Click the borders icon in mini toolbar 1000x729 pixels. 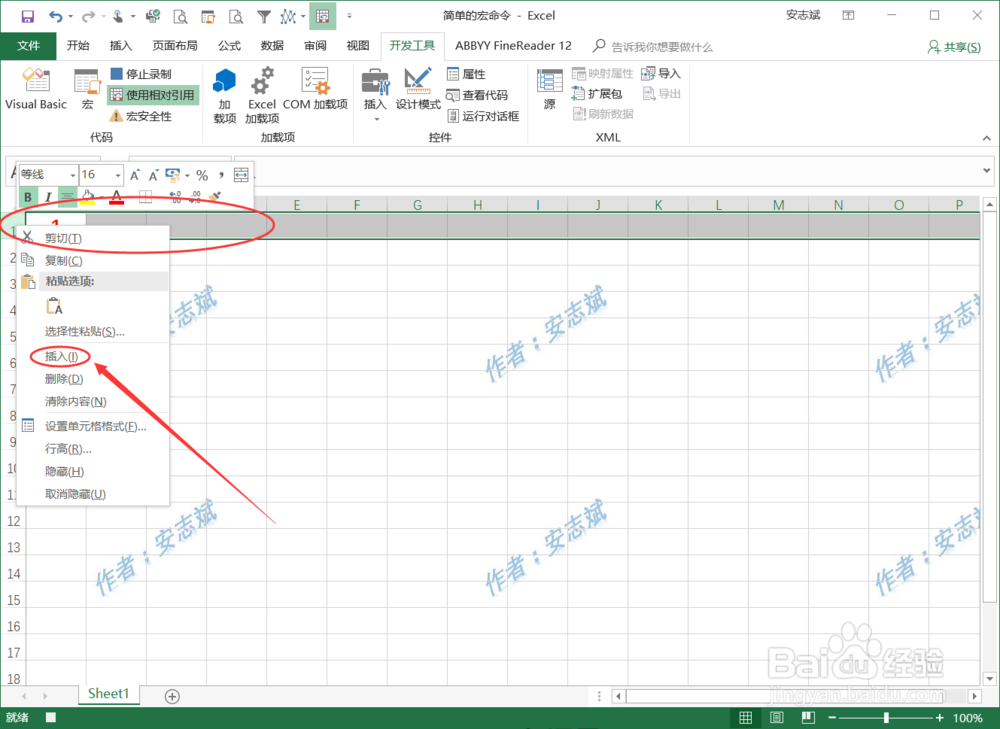(x=146, y=197)
